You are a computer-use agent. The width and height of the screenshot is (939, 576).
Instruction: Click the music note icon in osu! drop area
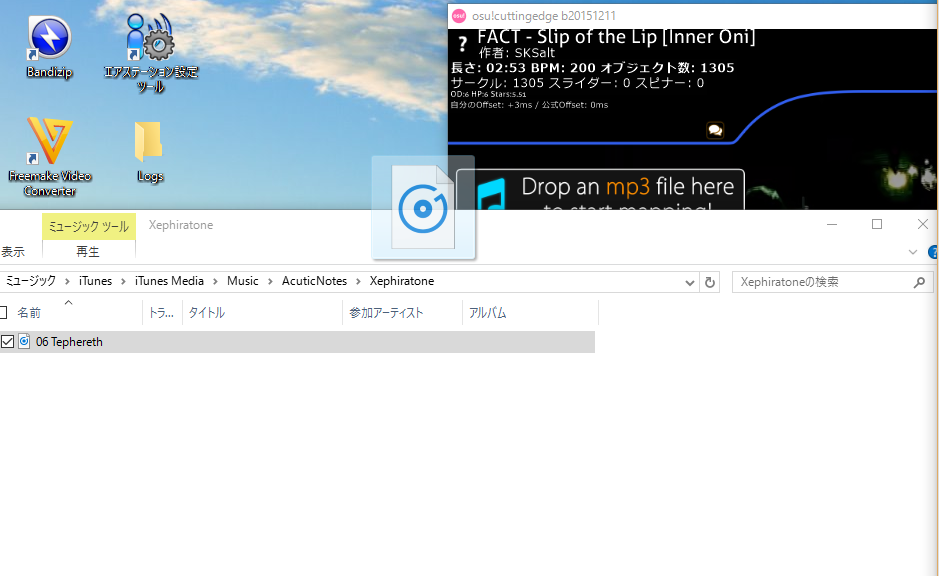(492, 194)
